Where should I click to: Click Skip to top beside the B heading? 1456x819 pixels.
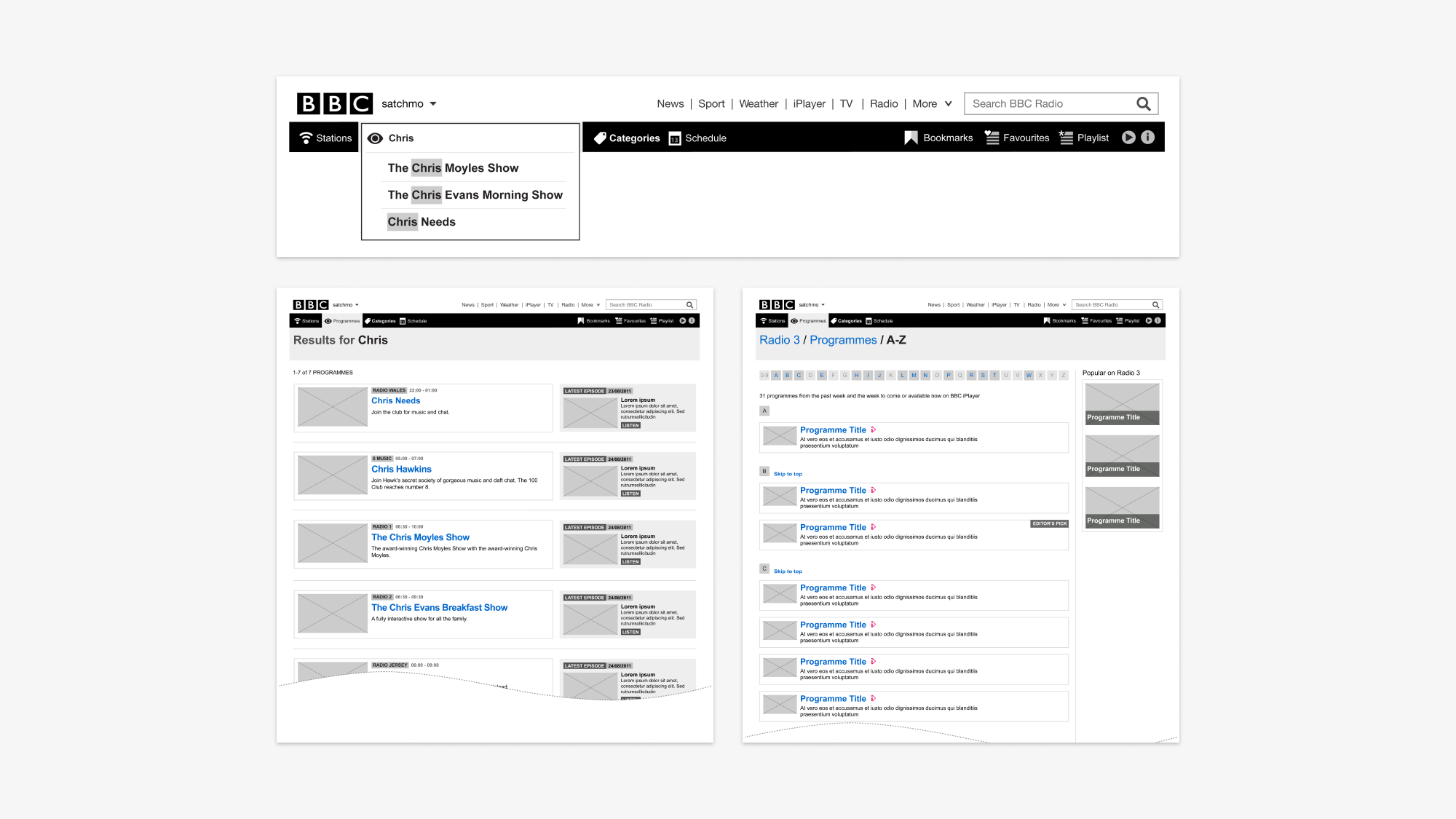(788, 474)
